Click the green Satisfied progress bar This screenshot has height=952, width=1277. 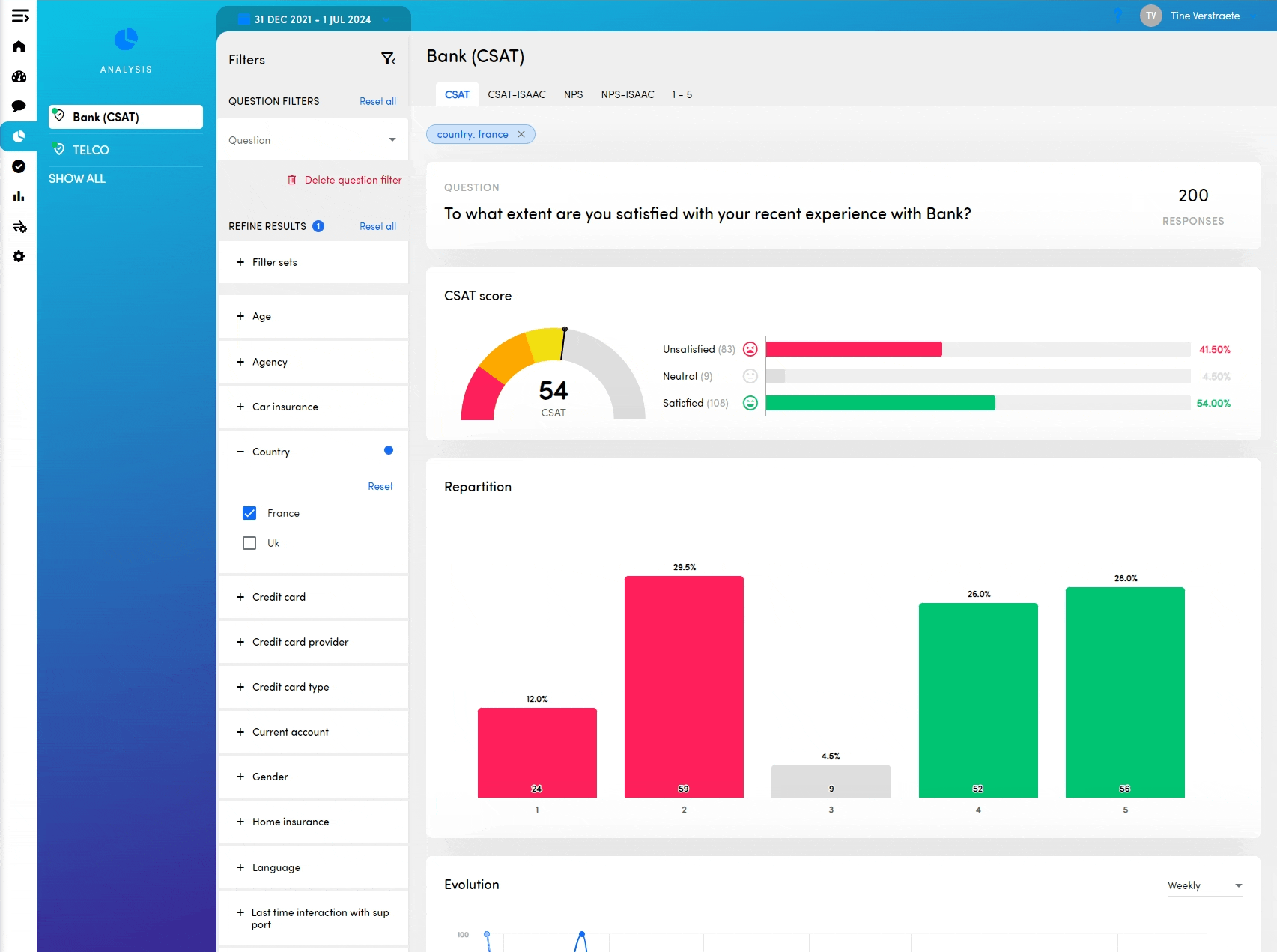click(x=880, y=403)
